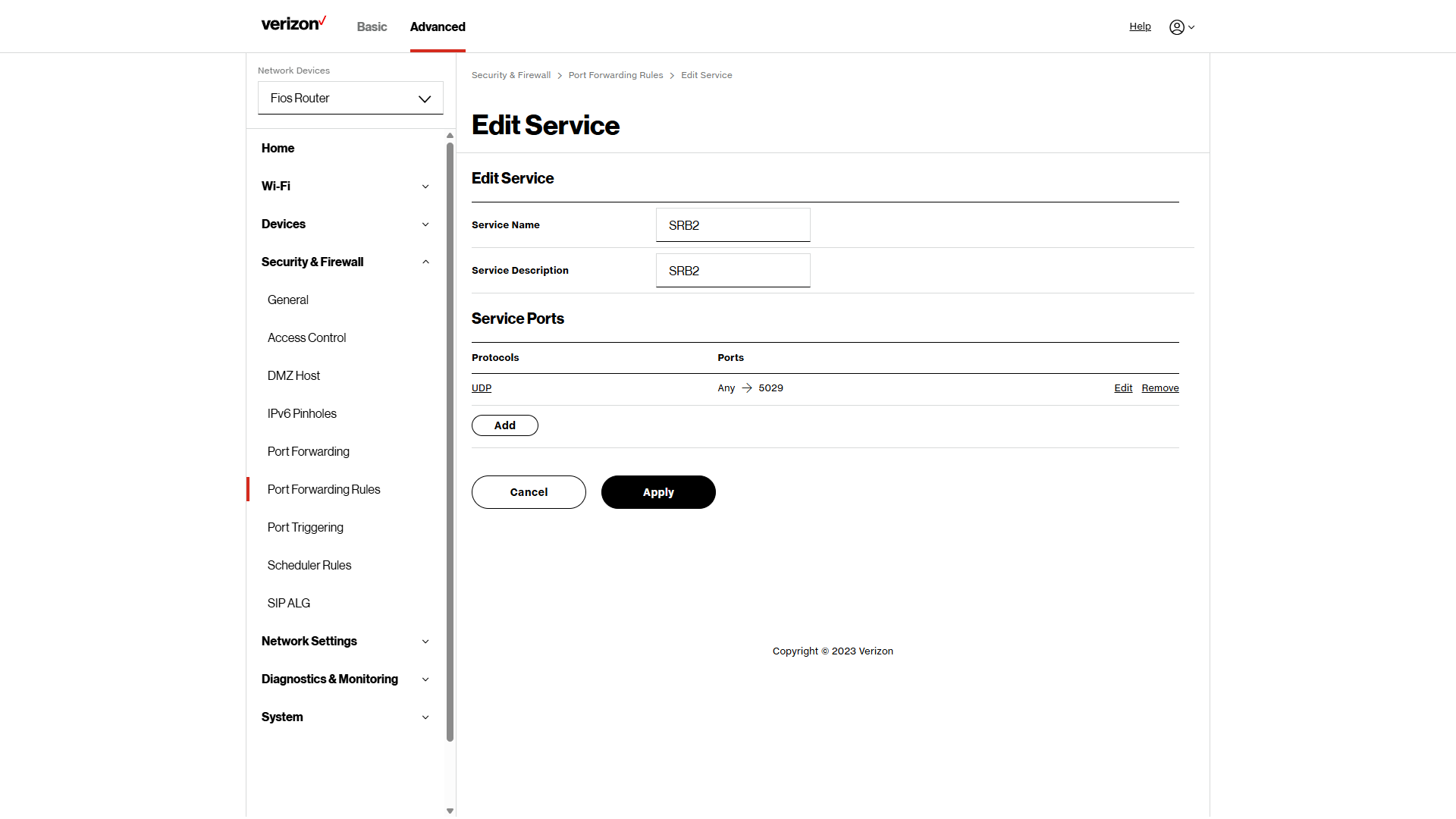Screen dimensions: 1456x819
Task: Click the sidebar scroll up arrow
Action: pyautogui.click(x=450, y=136)
